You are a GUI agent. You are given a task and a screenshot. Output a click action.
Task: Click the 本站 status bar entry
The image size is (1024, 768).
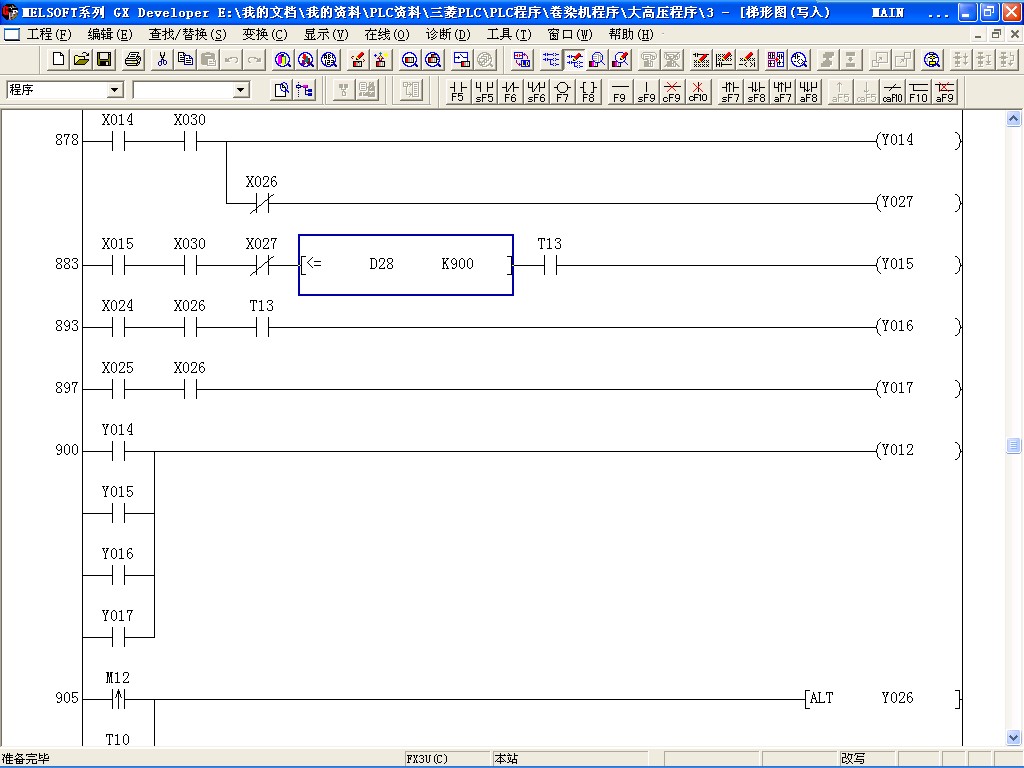pos(506,759)
